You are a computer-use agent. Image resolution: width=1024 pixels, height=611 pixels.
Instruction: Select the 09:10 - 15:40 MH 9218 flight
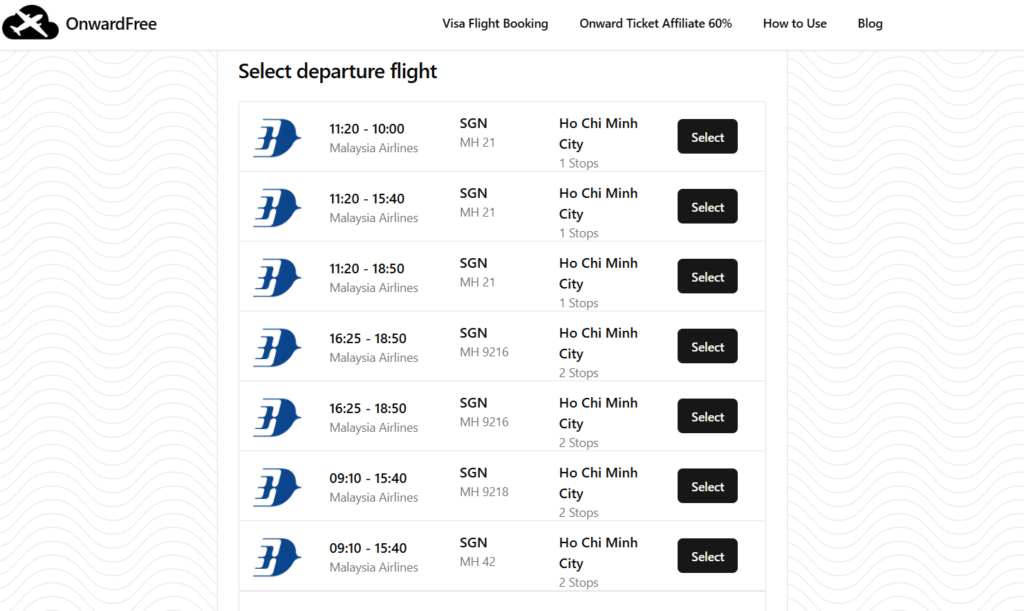[707, 486]
